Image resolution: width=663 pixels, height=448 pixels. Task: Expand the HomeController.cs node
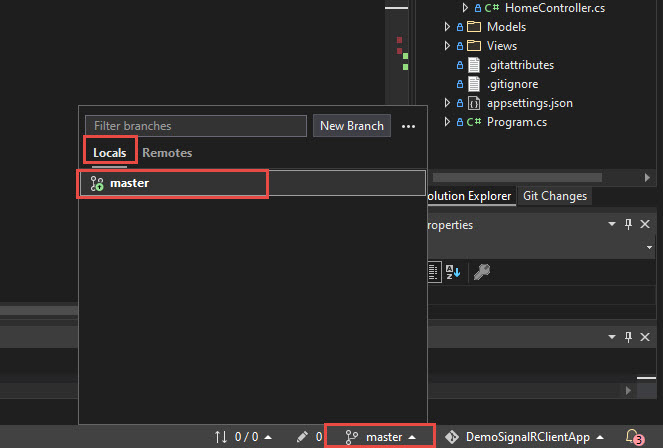[465, 8]
